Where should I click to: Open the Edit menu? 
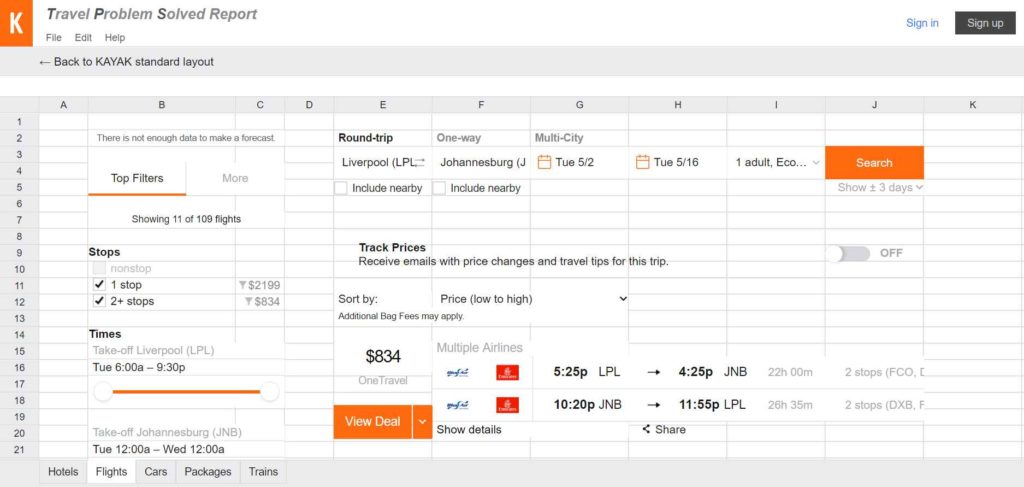click(83, 38)
